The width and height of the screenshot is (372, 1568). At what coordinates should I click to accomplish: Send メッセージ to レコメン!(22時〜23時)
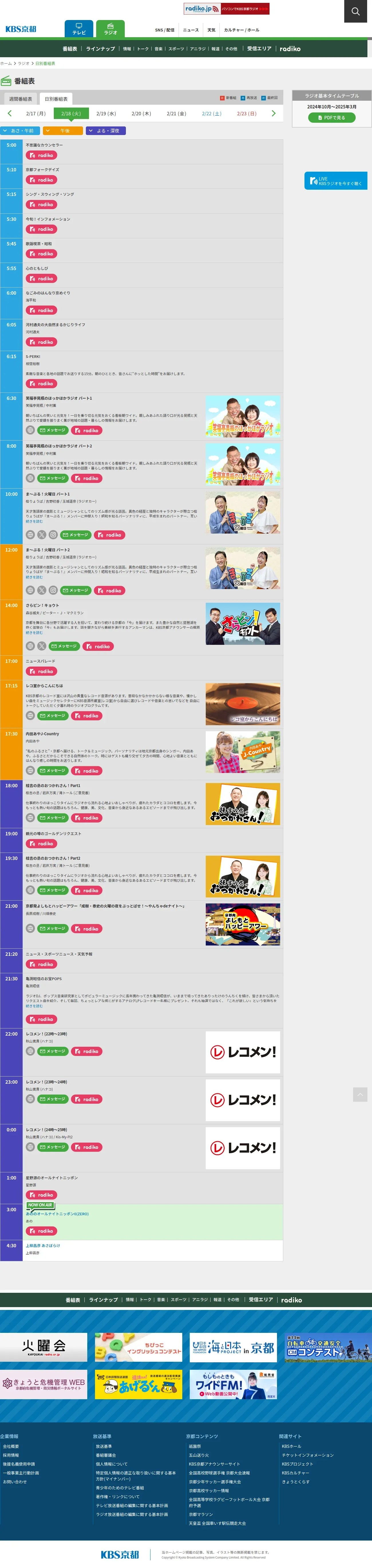(52, 1051)
